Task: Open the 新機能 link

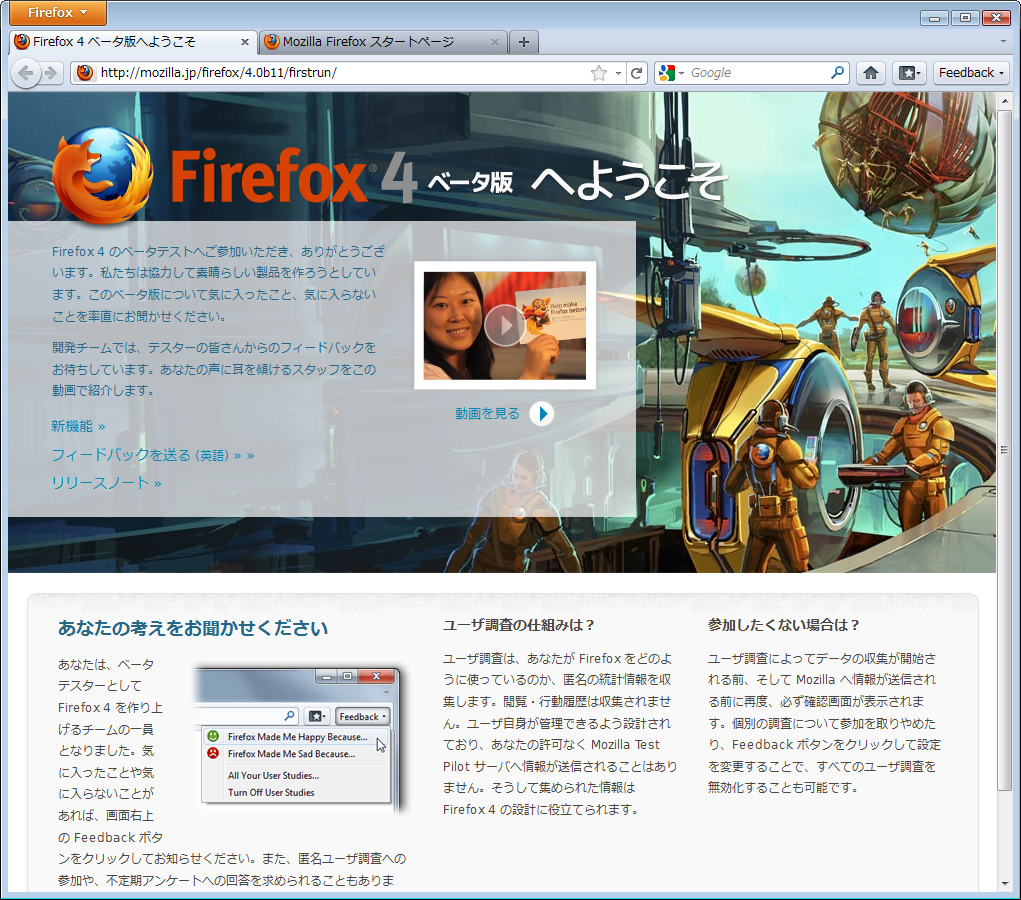Action: 78,427
